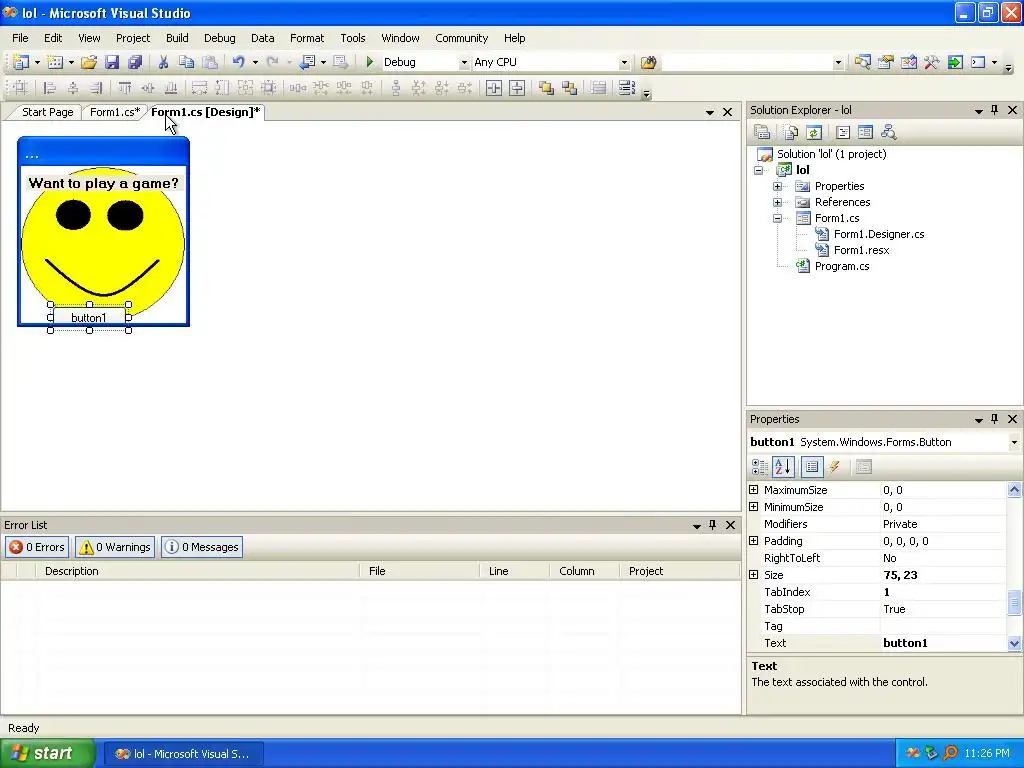Click the Properties panel scrollbar thumb

[1014, 603]
